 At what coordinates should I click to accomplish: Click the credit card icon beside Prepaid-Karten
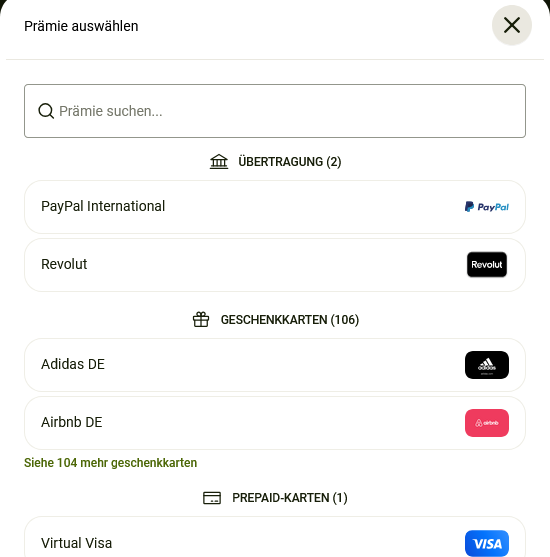[212, 498]
